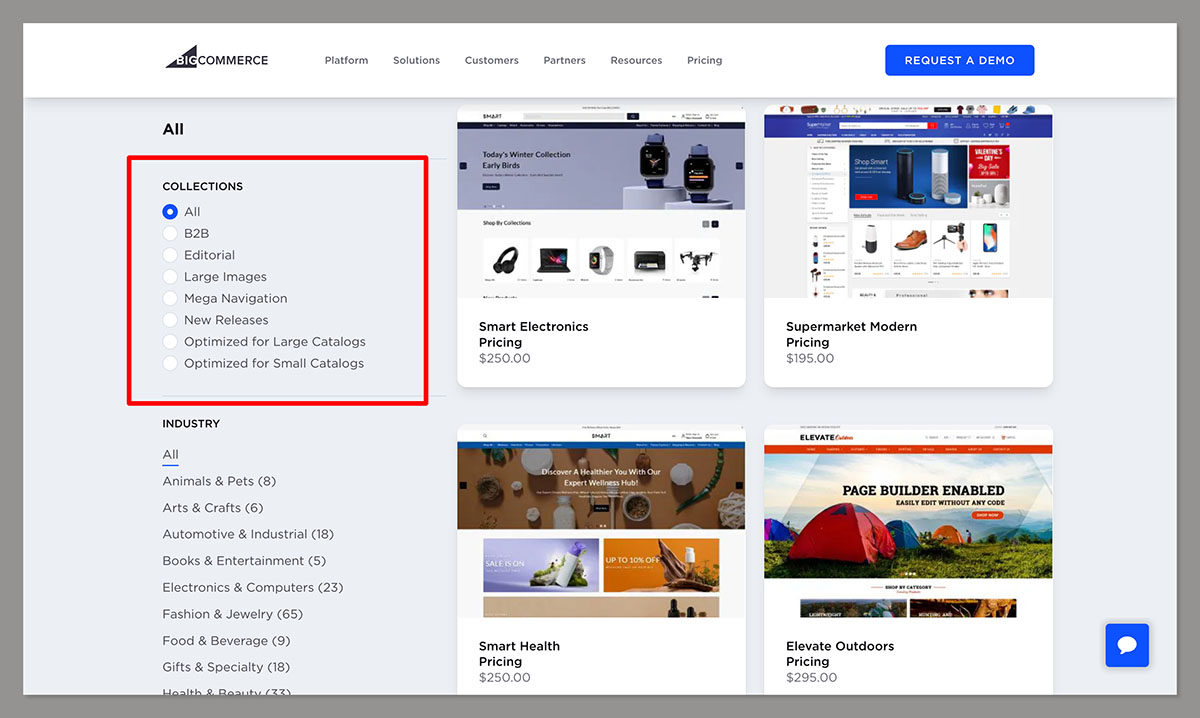
Task: Open the Platform menu
Action: tap(346, 60)
